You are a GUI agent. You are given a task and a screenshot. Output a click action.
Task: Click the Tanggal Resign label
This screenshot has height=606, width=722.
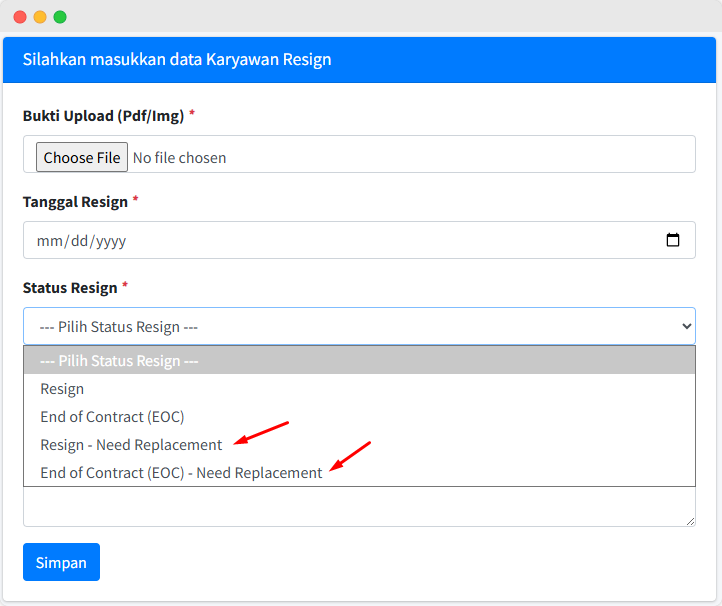pos(76,202)
